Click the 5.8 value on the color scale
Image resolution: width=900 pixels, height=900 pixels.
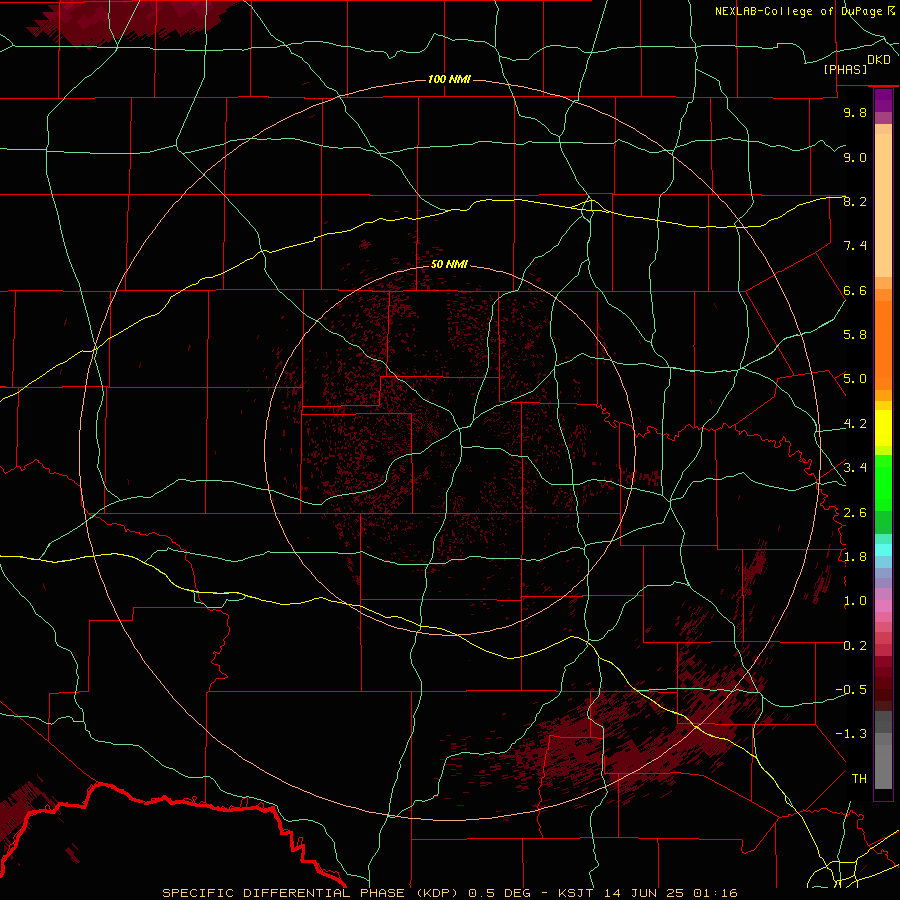(855, 335)
